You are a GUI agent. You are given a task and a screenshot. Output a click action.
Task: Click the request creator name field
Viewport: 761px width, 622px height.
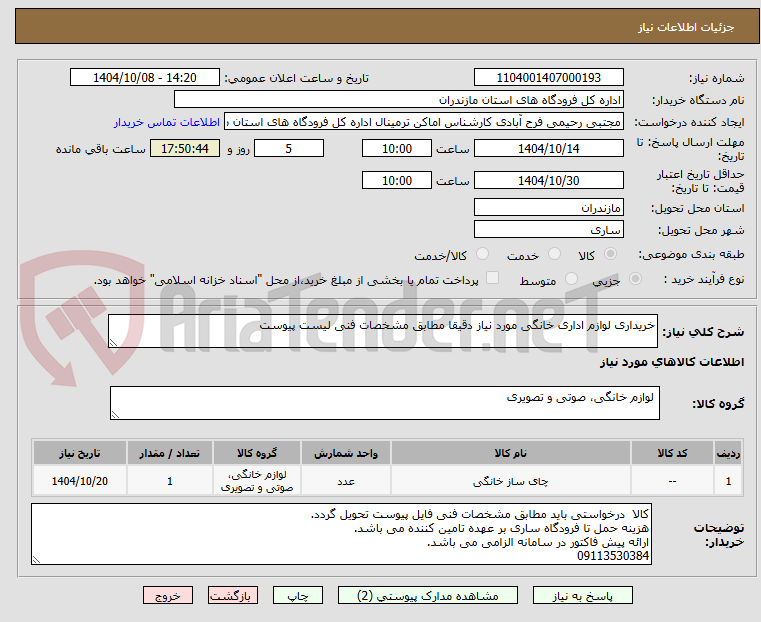pos(424,122)
